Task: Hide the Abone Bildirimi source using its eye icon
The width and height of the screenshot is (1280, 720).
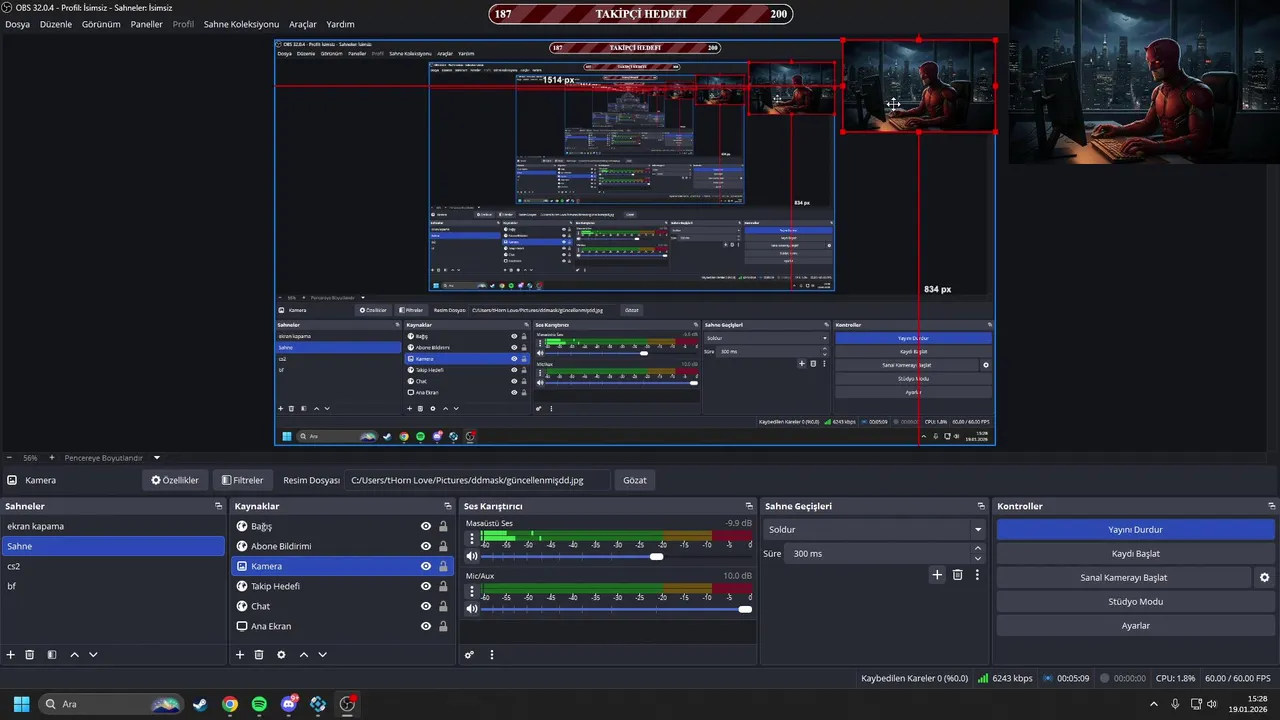Action: coord(426,546)
